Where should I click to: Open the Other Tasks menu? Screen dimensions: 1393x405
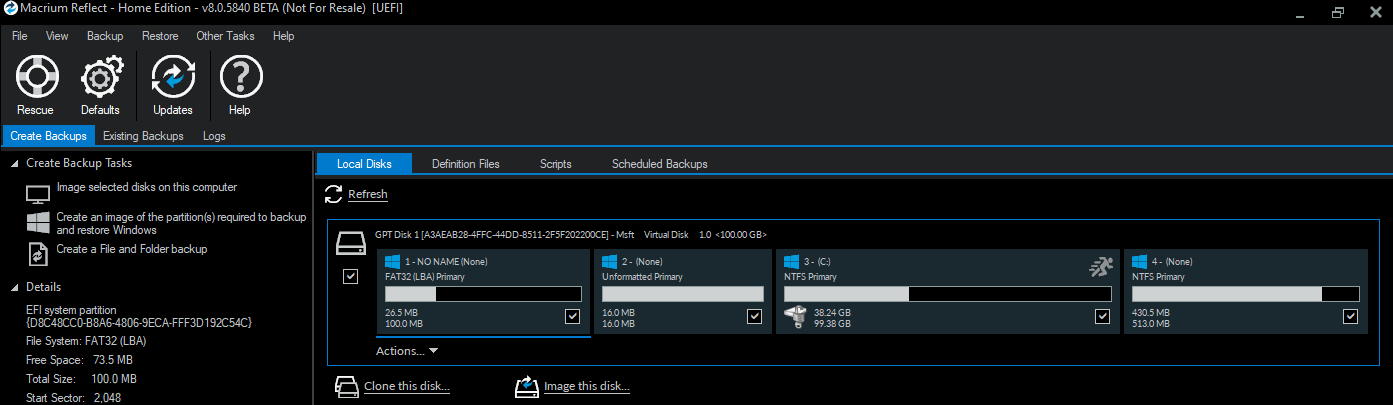225,36
